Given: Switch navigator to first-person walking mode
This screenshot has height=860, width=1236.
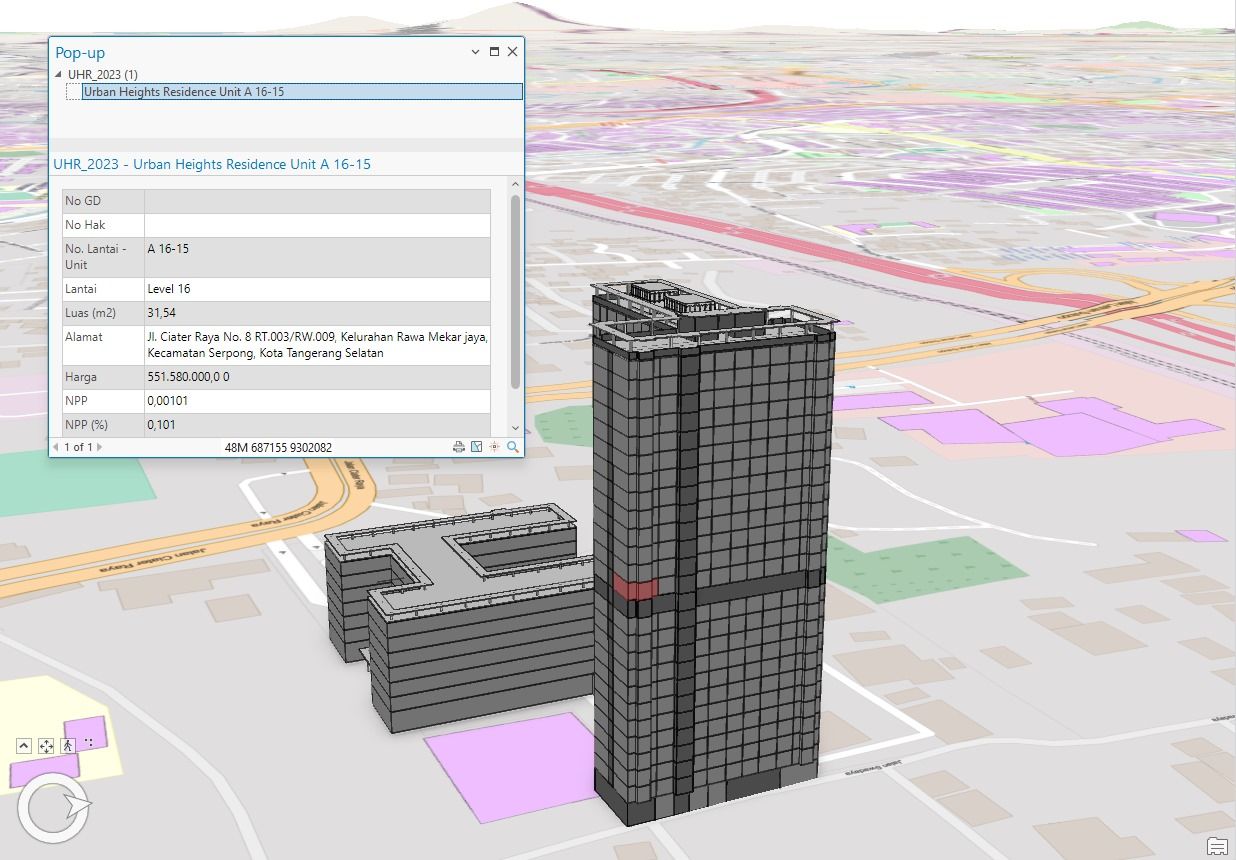Looking at the screenshot, I should click(68, 746).
